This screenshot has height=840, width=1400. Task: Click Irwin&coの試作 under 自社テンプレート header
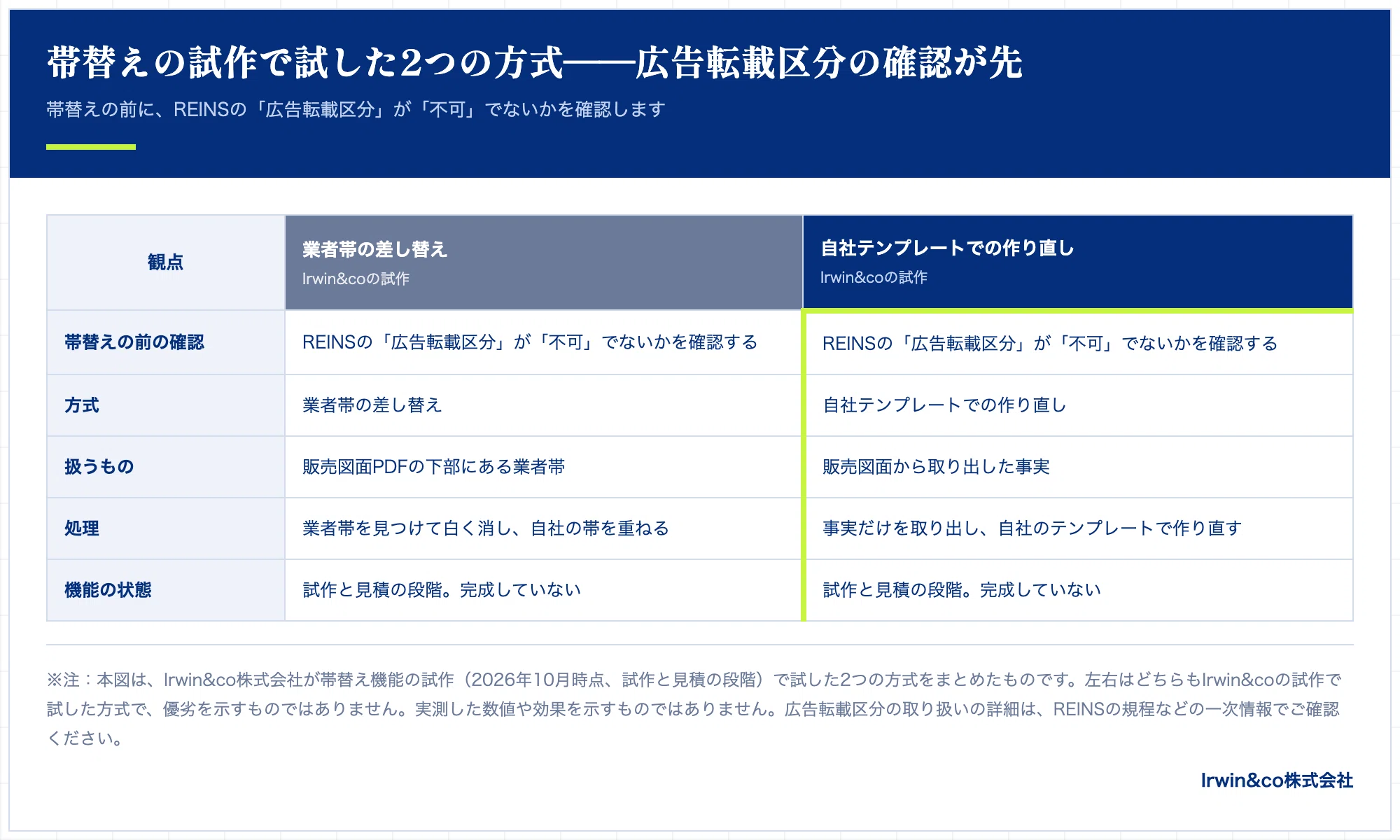click(x=874, y=277)
